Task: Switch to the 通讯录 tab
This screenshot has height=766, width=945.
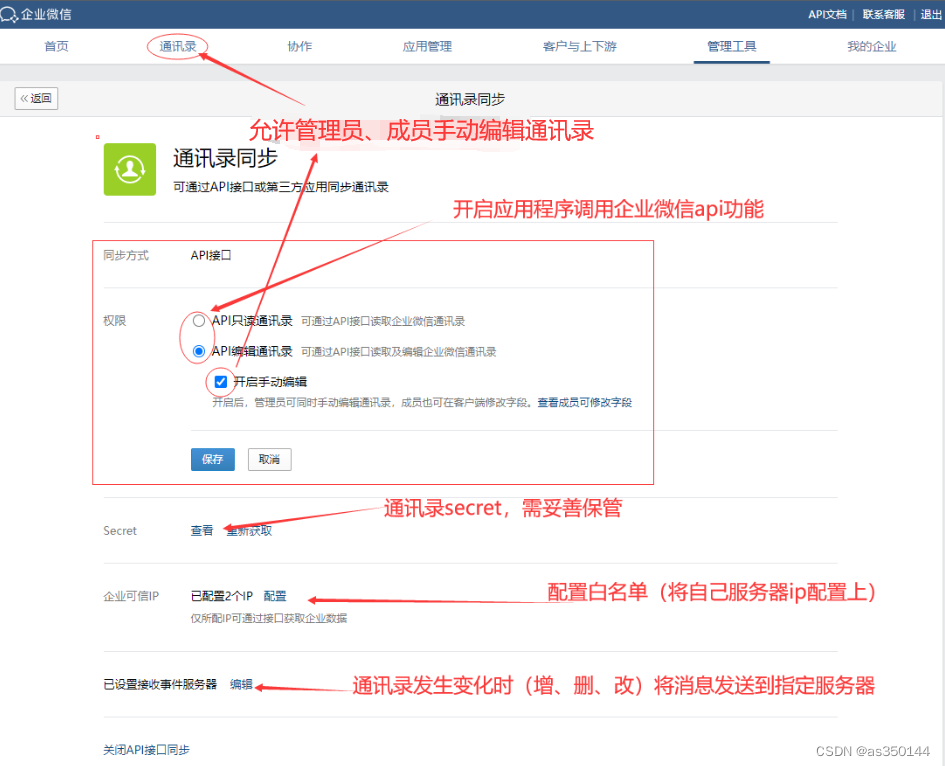Action: click(178, 46)
